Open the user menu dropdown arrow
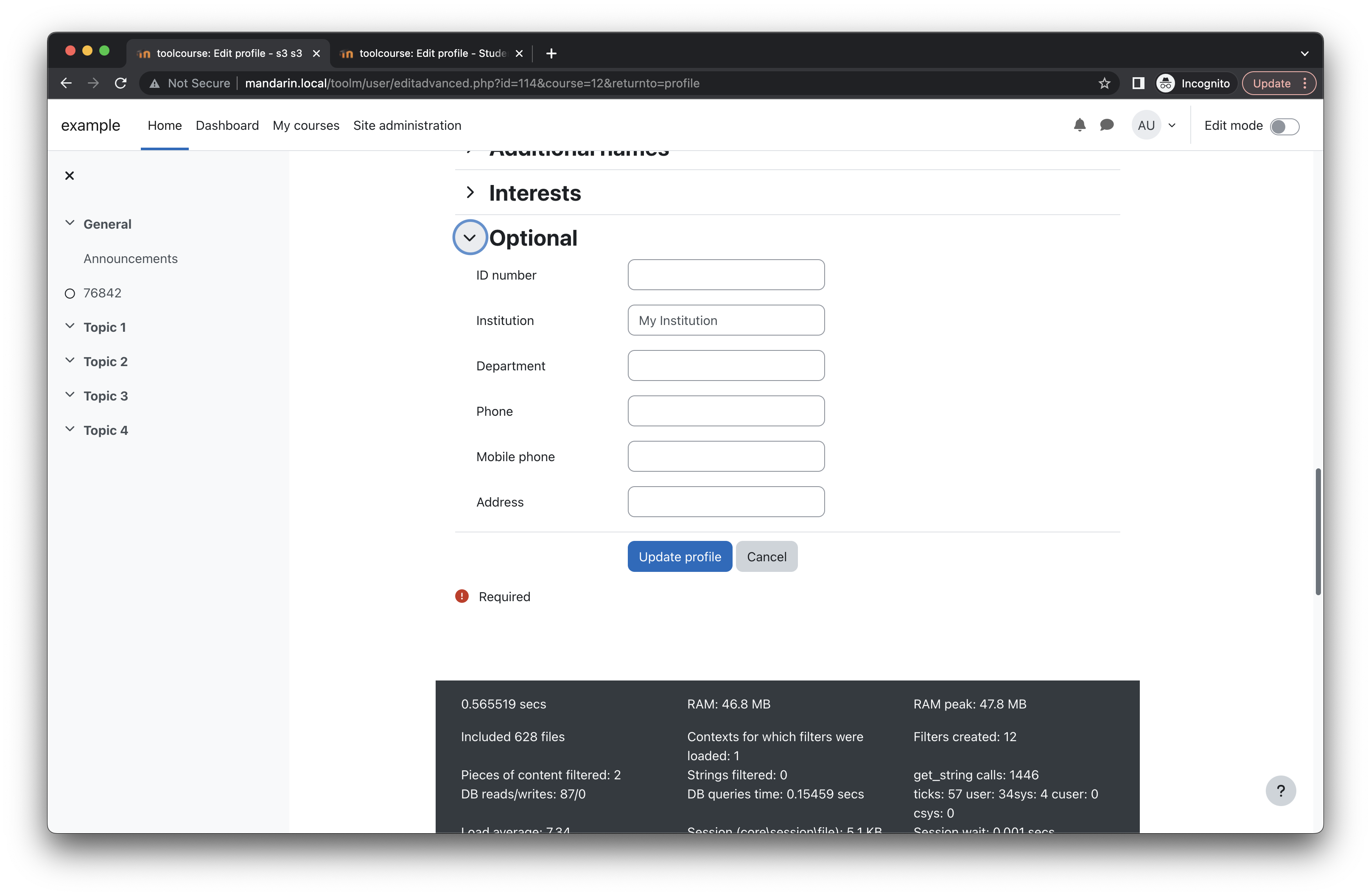Image resolution: width=1371 pixels, height=896 pixels. tap(1172, 126)
